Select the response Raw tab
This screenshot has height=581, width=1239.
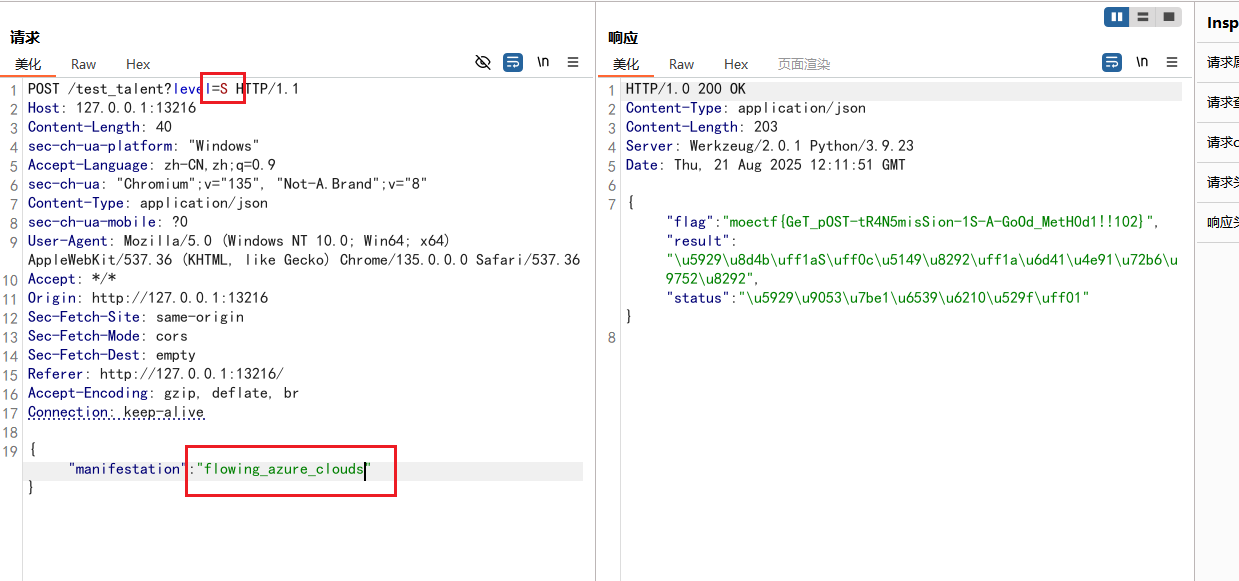[x=682, y=64]
